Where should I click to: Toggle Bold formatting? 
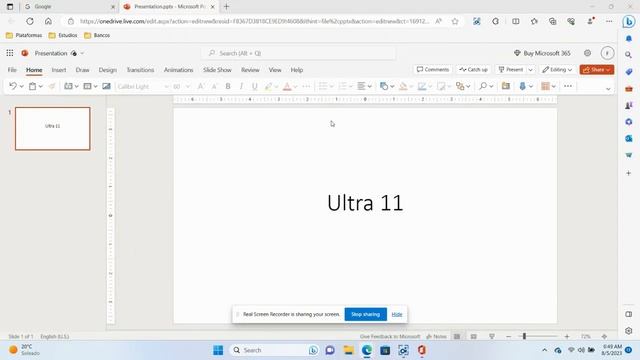(x=228, y=86)
